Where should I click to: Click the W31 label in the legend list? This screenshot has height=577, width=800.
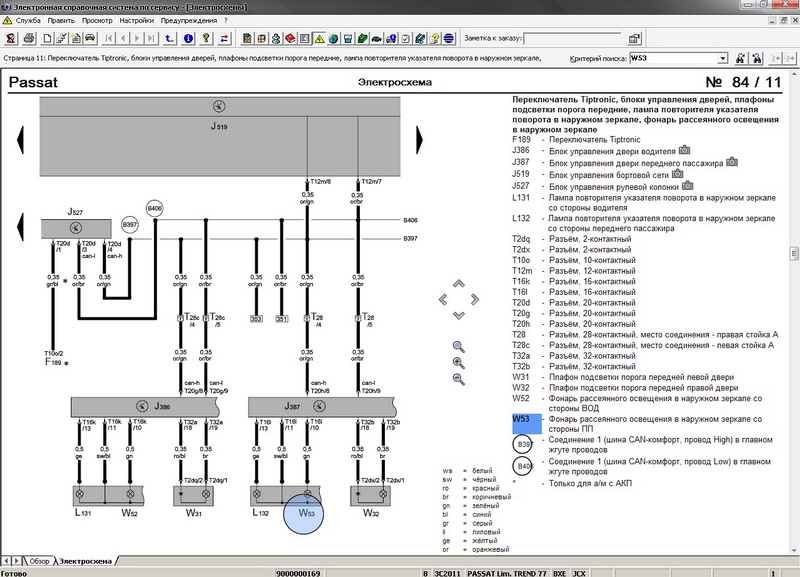[521, 377]
